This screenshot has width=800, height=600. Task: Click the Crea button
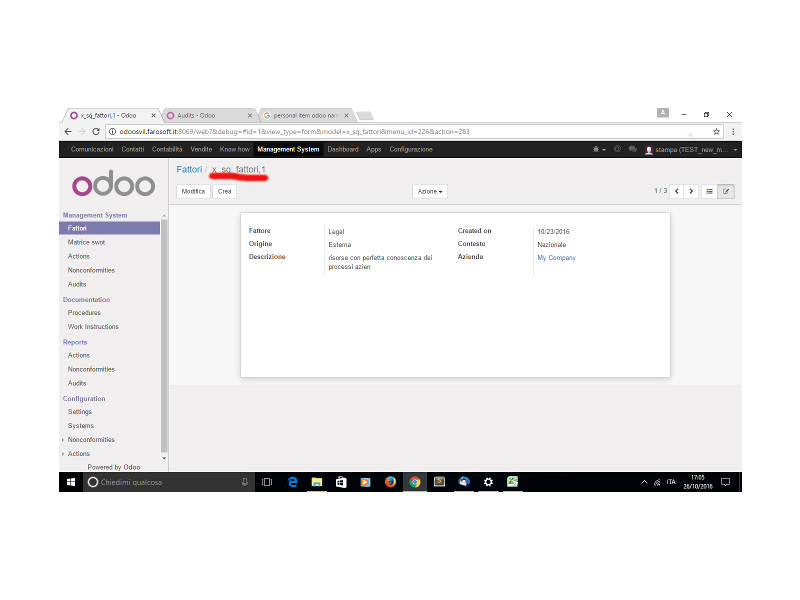pos(224,191)
